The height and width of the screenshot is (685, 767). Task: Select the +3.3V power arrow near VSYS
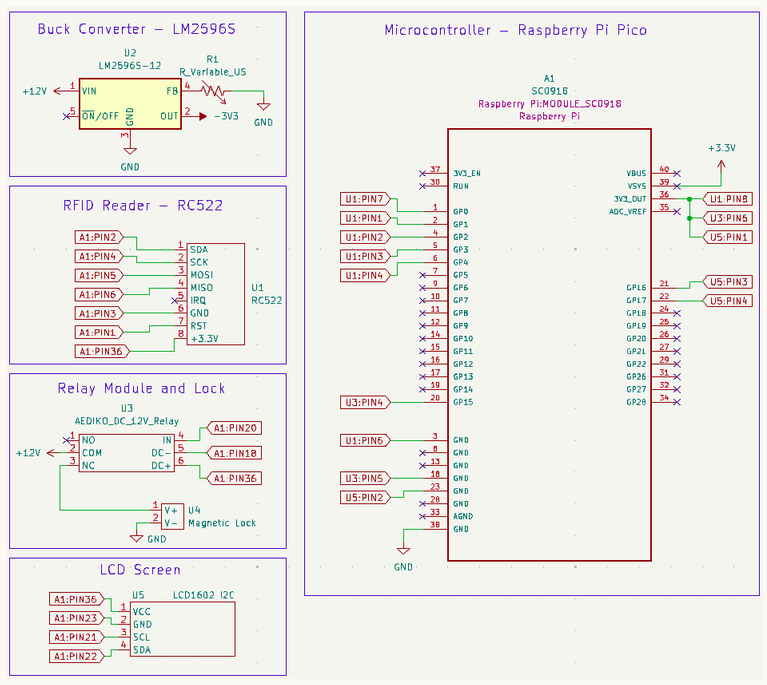point(721,167)
